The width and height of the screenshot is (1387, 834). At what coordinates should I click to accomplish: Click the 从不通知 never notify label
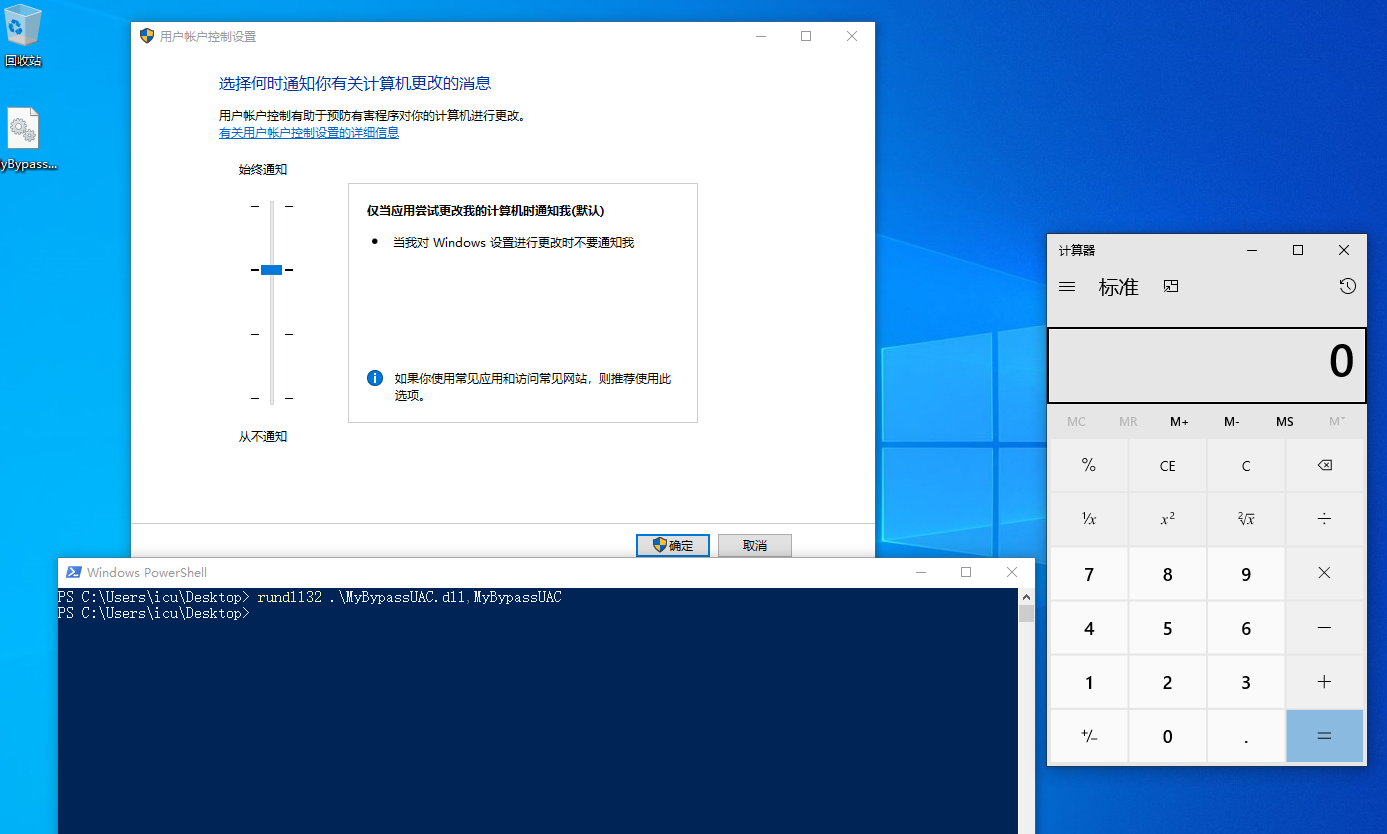(x=263, y=437)
